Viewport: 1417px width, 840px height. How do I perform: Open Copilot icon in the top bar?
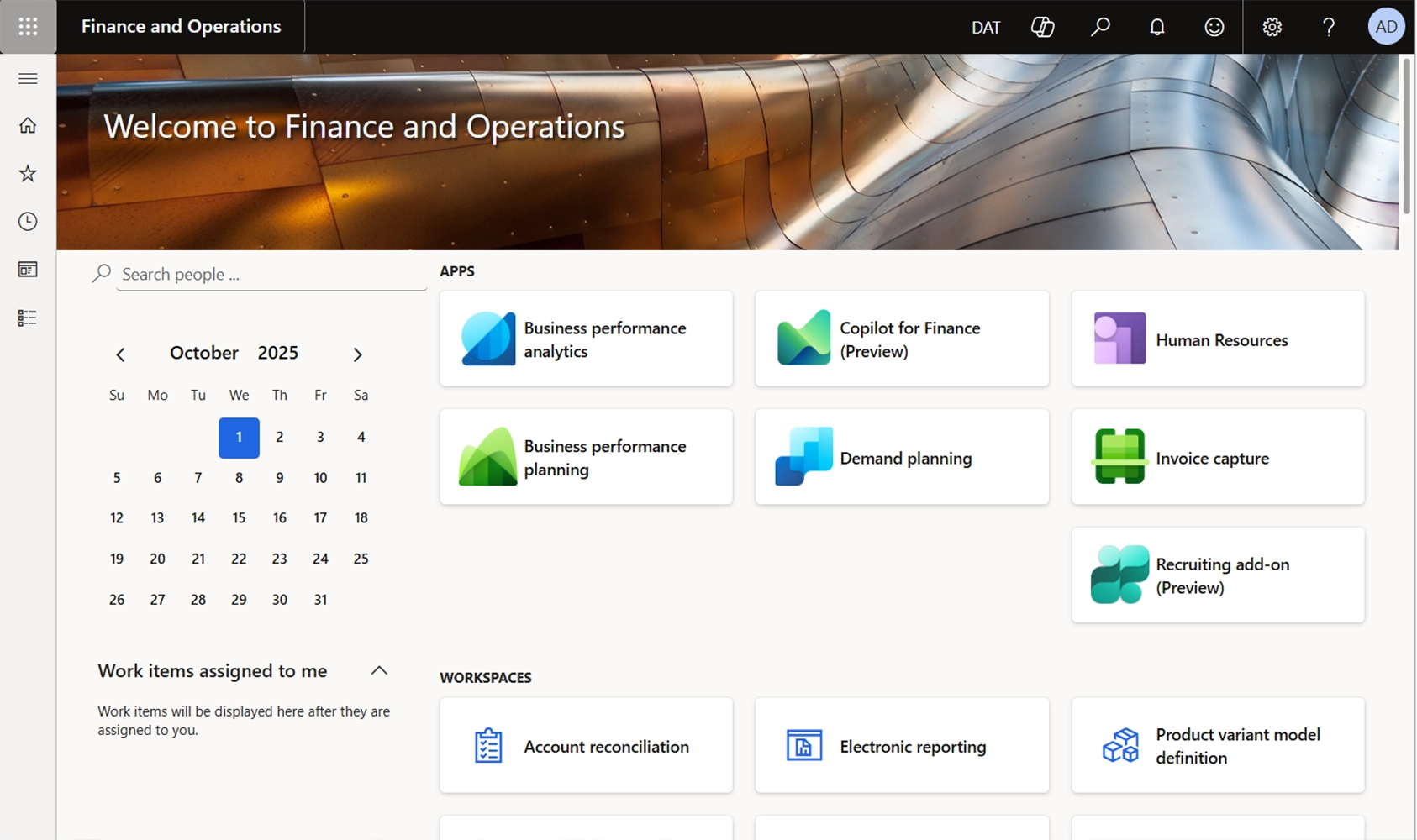pyautogui.click(x=1042, y=27)
